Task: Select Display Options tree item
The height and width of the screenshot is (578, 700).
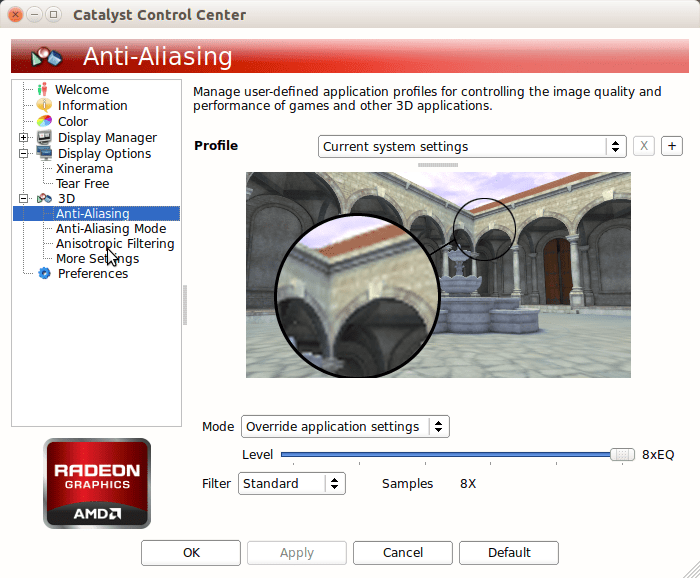Action: (x=104, y=154)
